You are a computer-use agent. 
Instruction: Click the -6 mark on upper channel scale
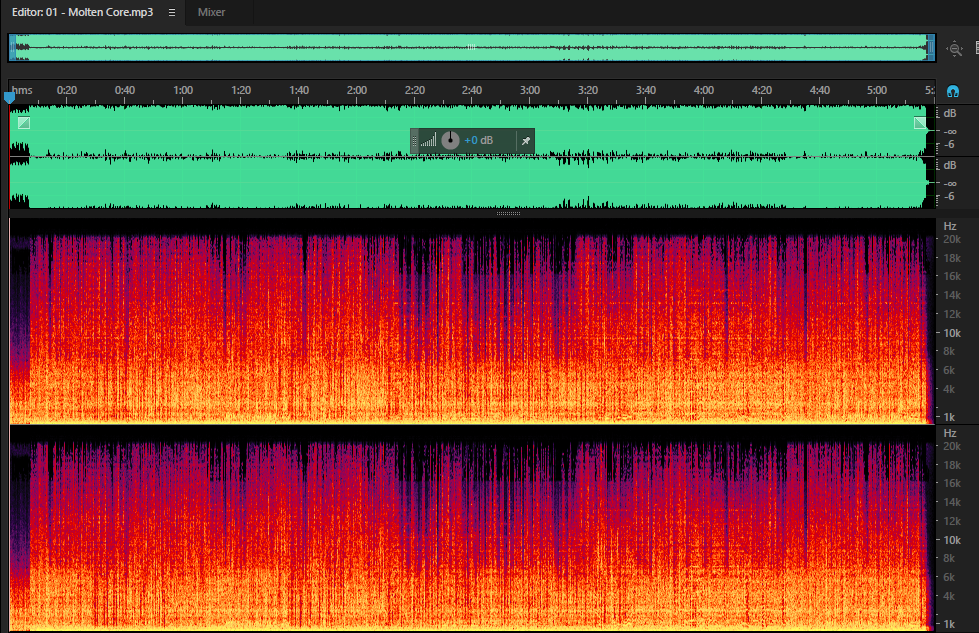(x=949, y=144)
